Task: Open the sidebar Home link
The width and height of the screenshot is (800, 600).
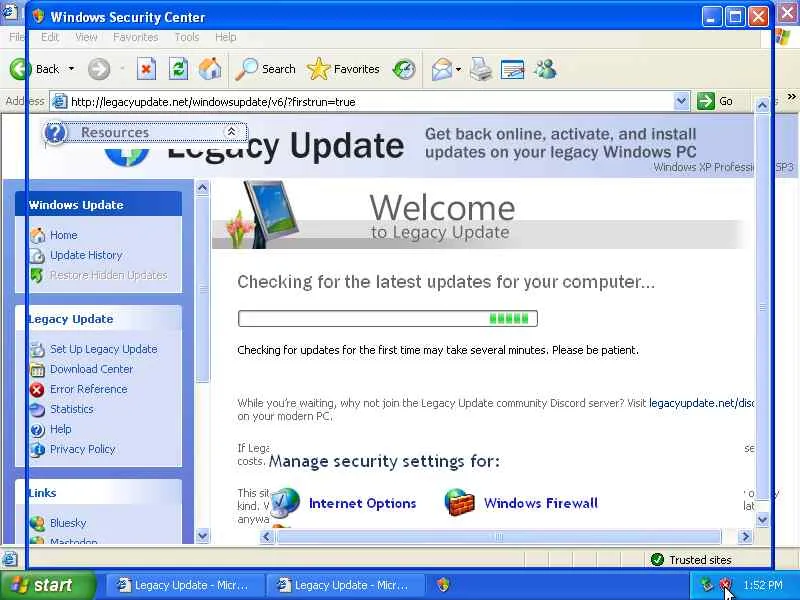Action: click(64, 235)
